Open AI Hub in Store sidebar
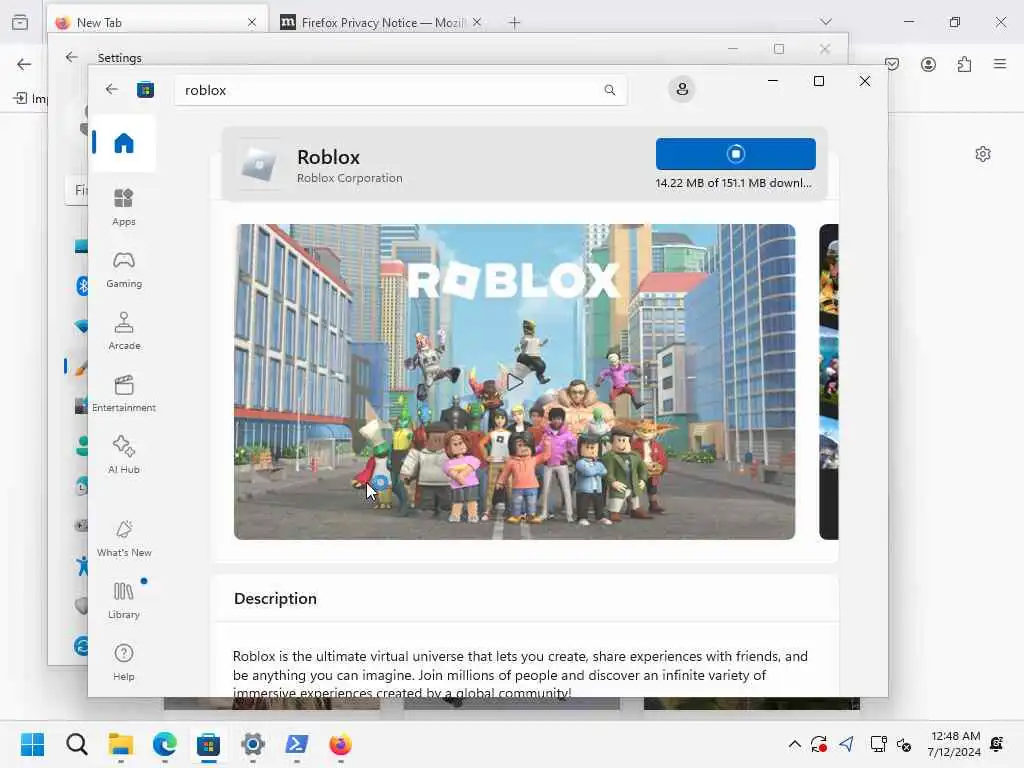 [x=123, y=455]
